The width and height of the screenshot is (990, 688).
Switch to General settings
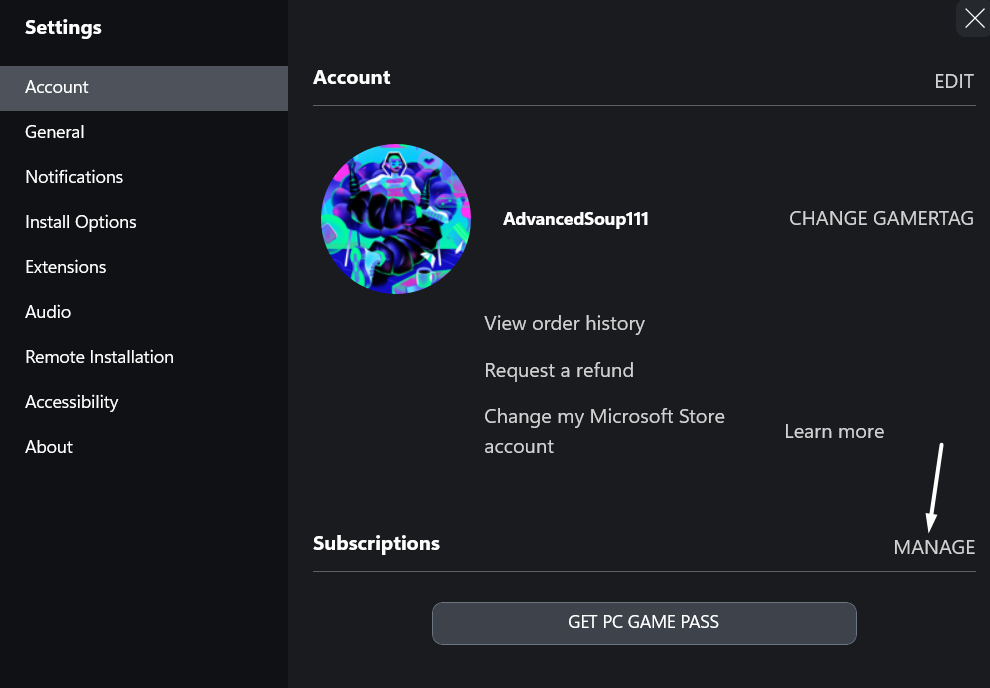(55, 132)
